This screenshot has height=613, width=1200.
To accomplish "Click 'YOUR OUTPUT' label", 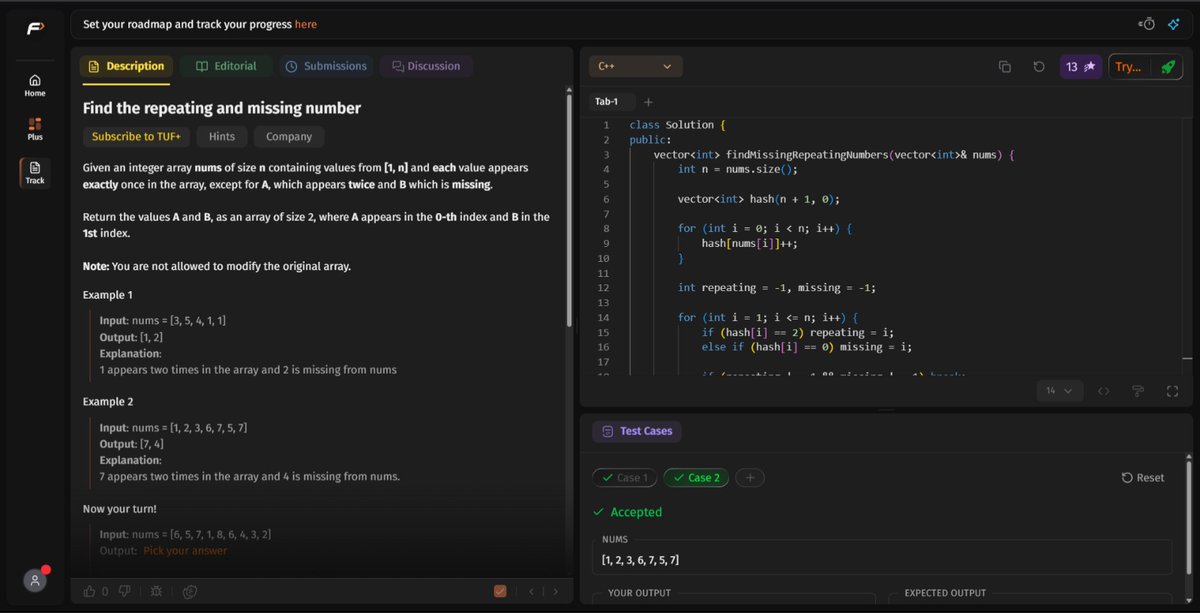I will pyautogui.click(x=639, y=593).
